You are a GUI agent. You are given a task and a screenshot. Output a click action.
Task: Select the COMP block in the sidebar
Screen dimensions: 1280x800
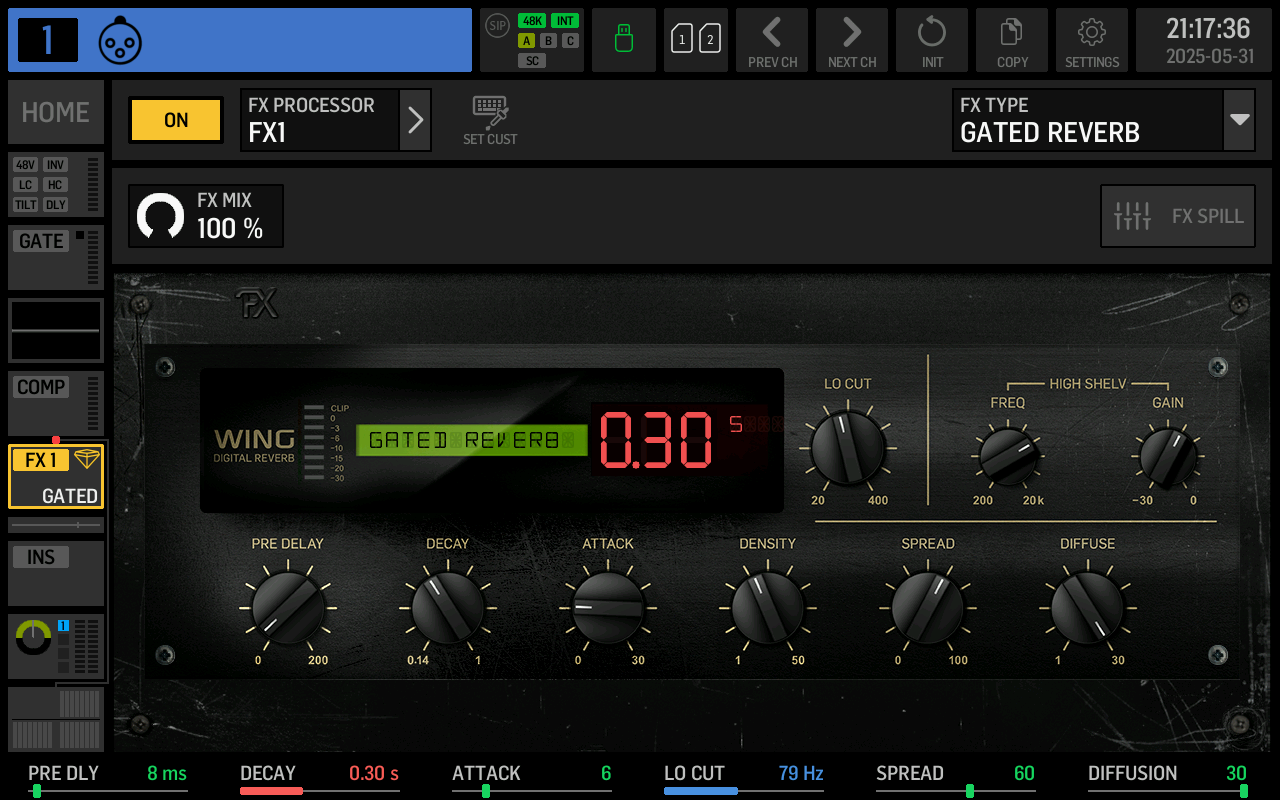point(43,386)
